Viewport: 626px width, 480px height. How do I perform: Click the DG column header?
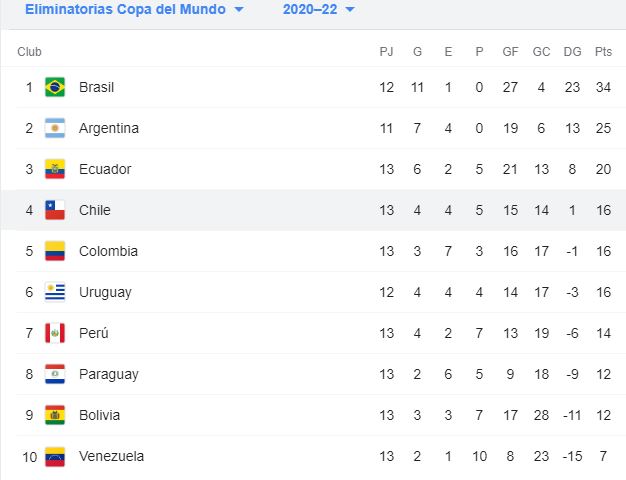coord(572,52)
